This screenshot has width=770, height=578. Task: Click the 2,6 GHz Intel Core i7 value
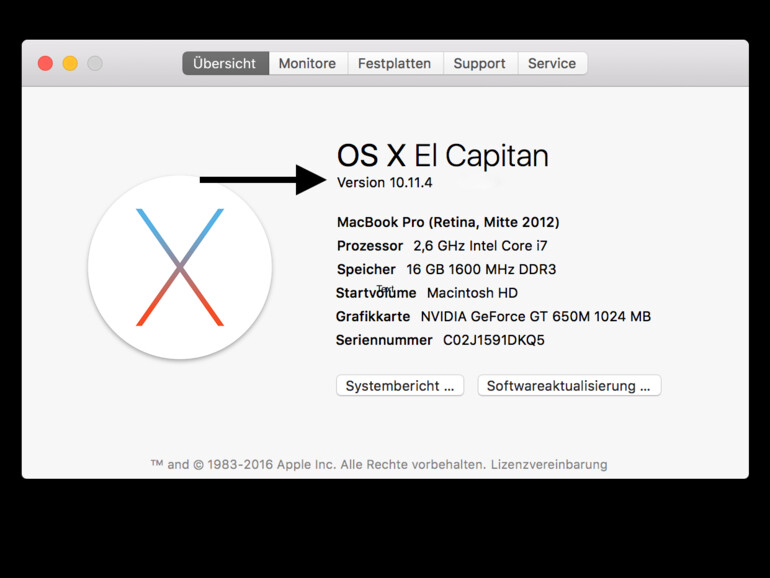pyautogui.click(x=480, y=246)
